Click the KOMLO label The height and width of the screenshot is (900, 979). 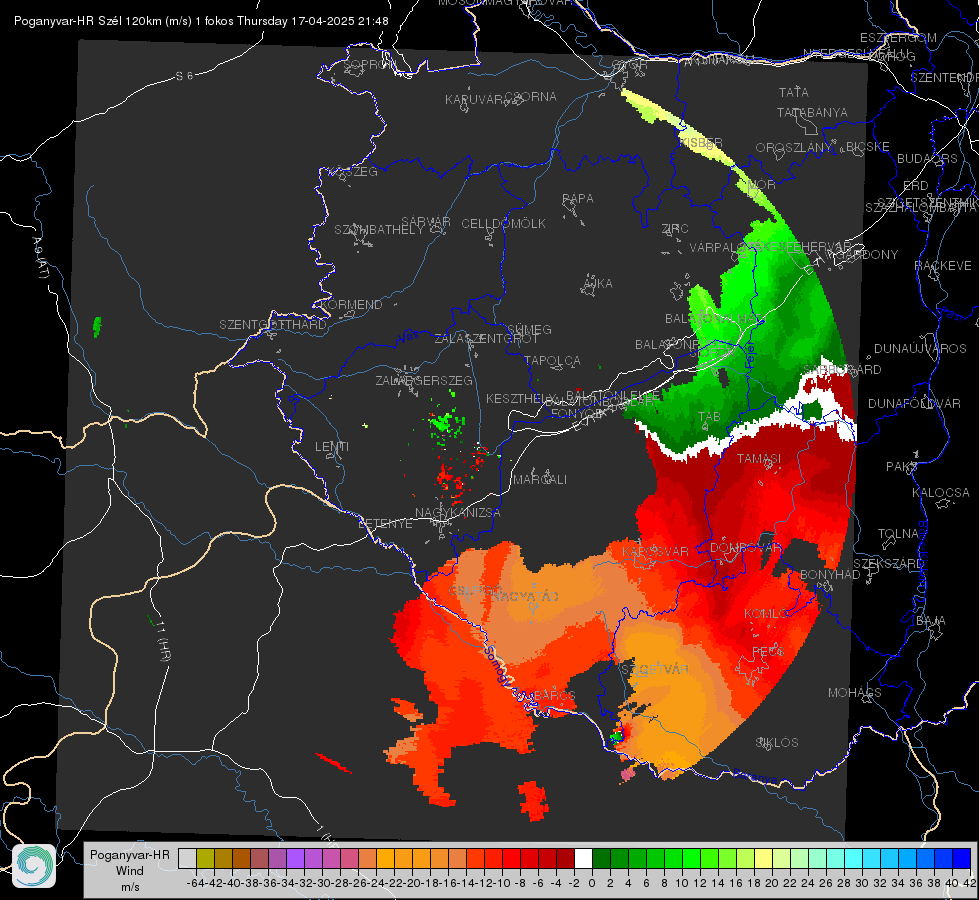click(766, 614)
